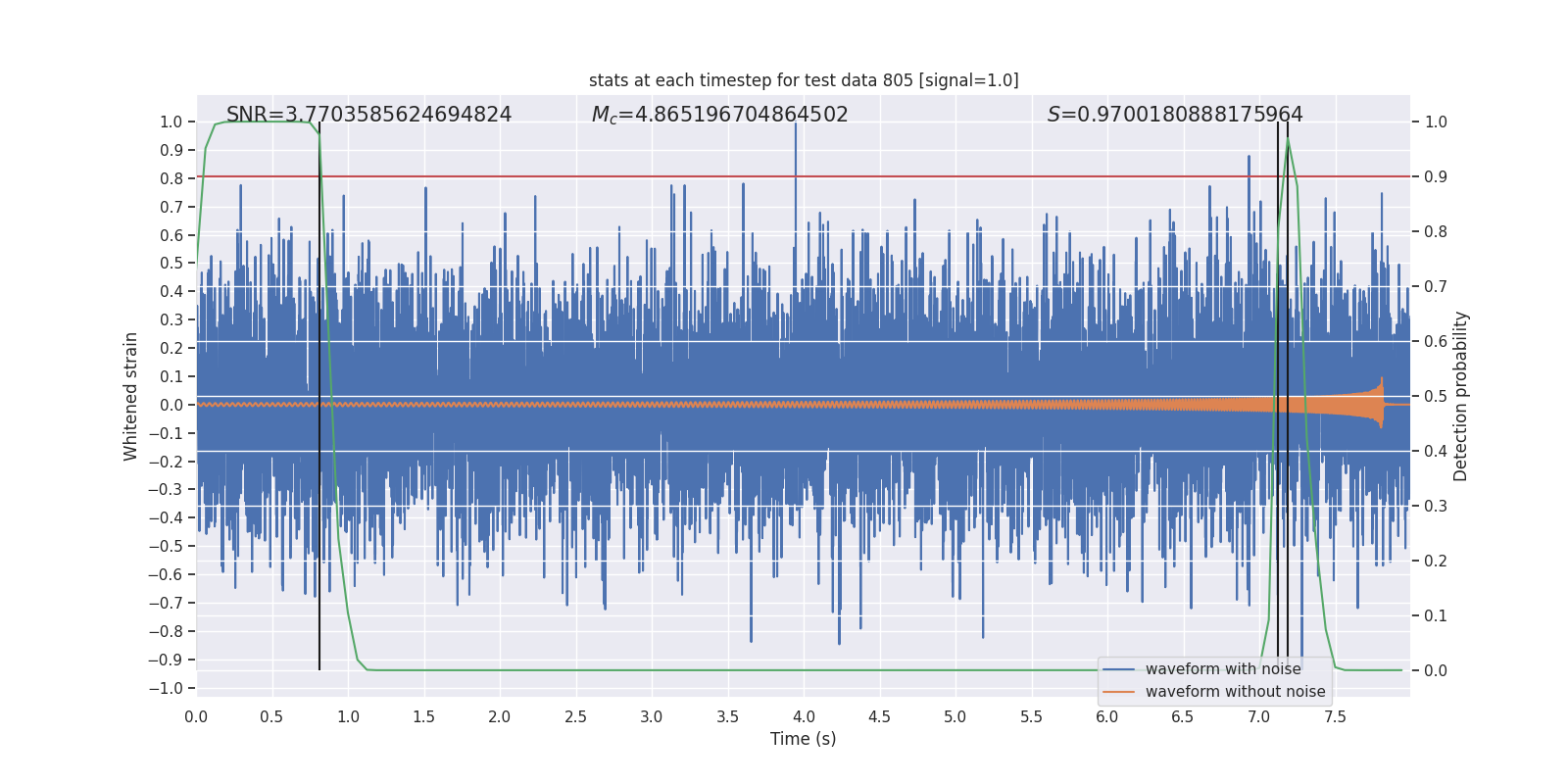Pick the orange line sample in the legend
Image resolution: width=1568 pixels, height=784 pixels.
click(x=1119, y=692)
